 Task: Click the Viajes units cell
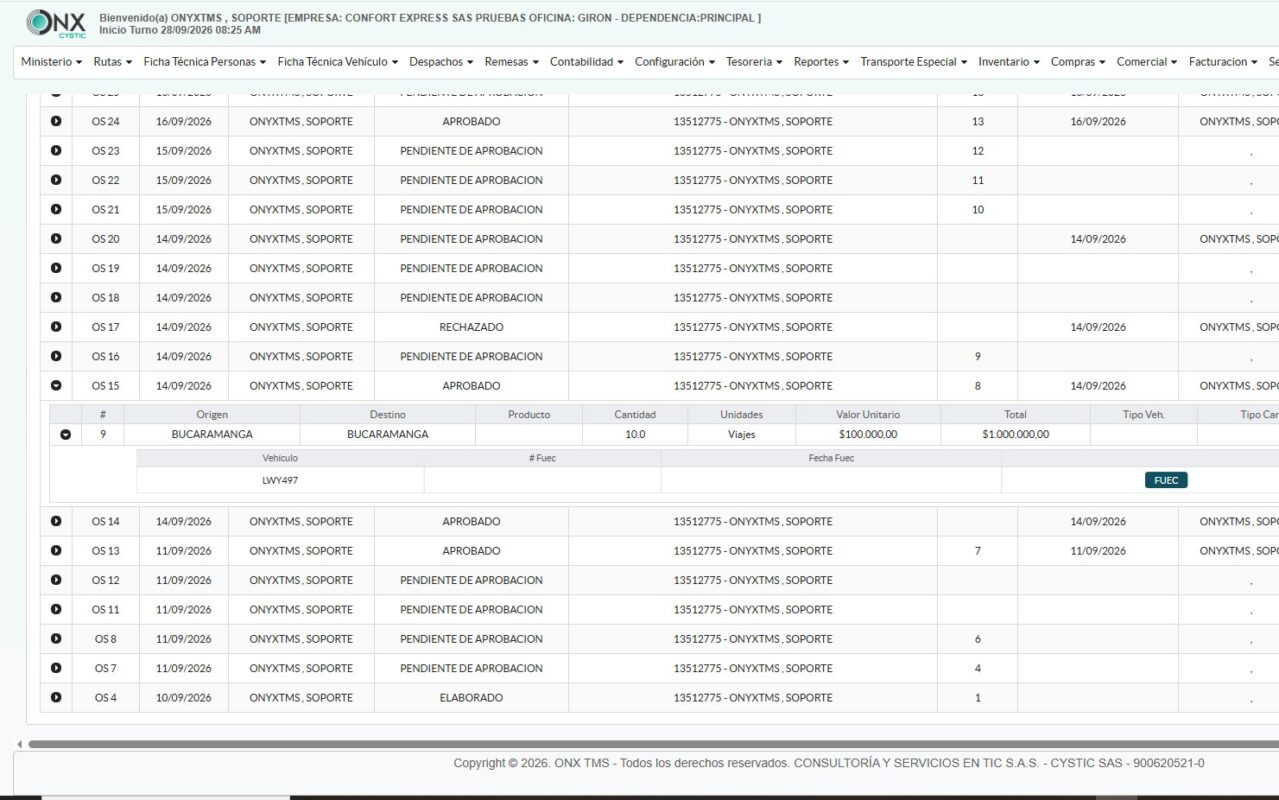(742, 435)
